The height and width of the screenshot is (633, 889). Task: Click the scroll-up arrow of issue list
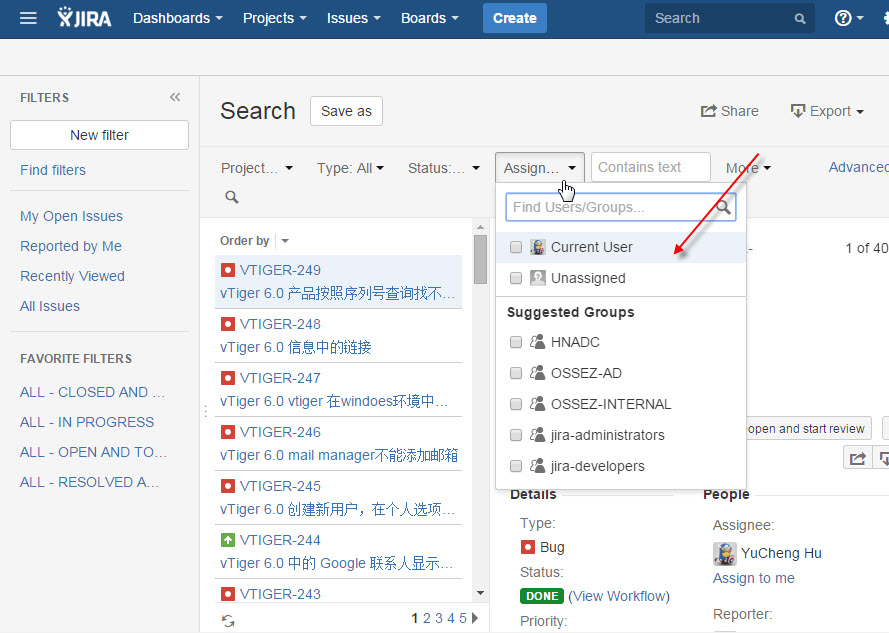[480, 227]
